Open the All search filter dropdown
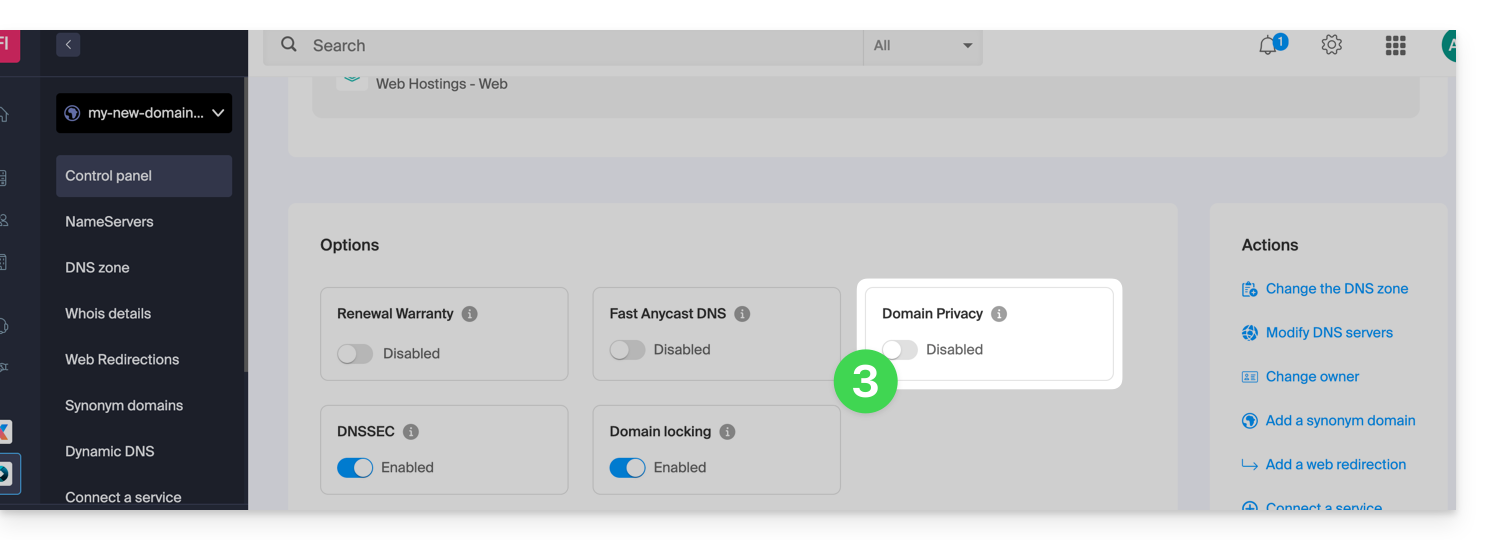The image size is (1486, 540). pyautogui.click(x=922, y=46)
